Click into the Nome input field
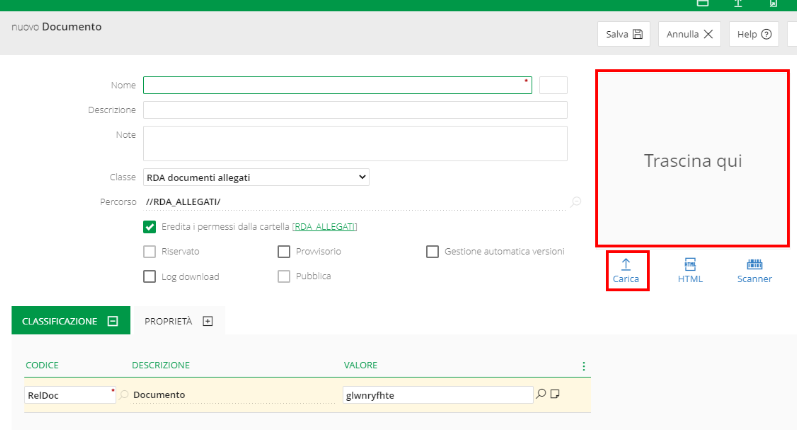The image size is (797, 430). click(336, 85)
